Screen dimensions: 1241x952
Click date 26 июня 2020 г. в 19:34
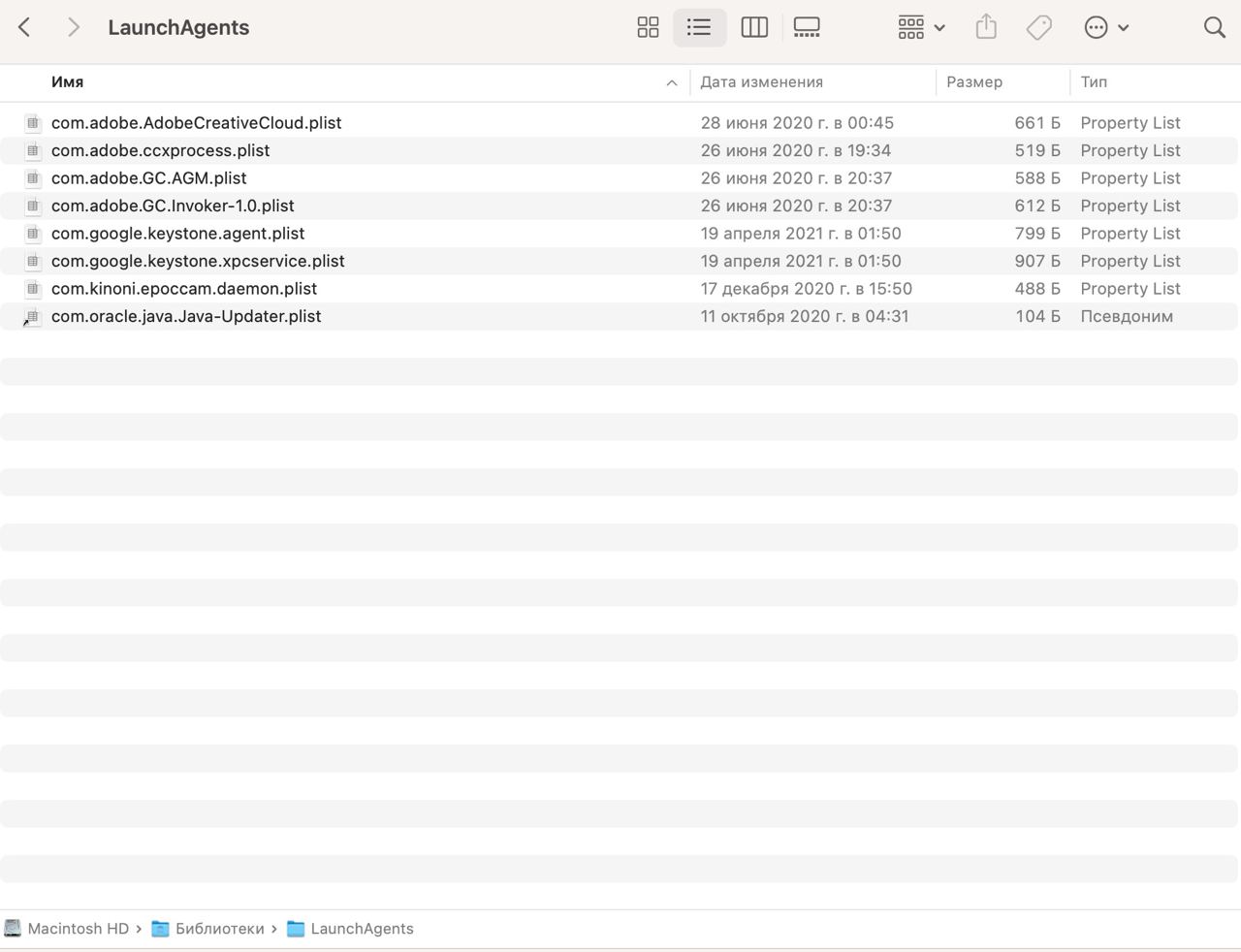[x=796, y=150]
